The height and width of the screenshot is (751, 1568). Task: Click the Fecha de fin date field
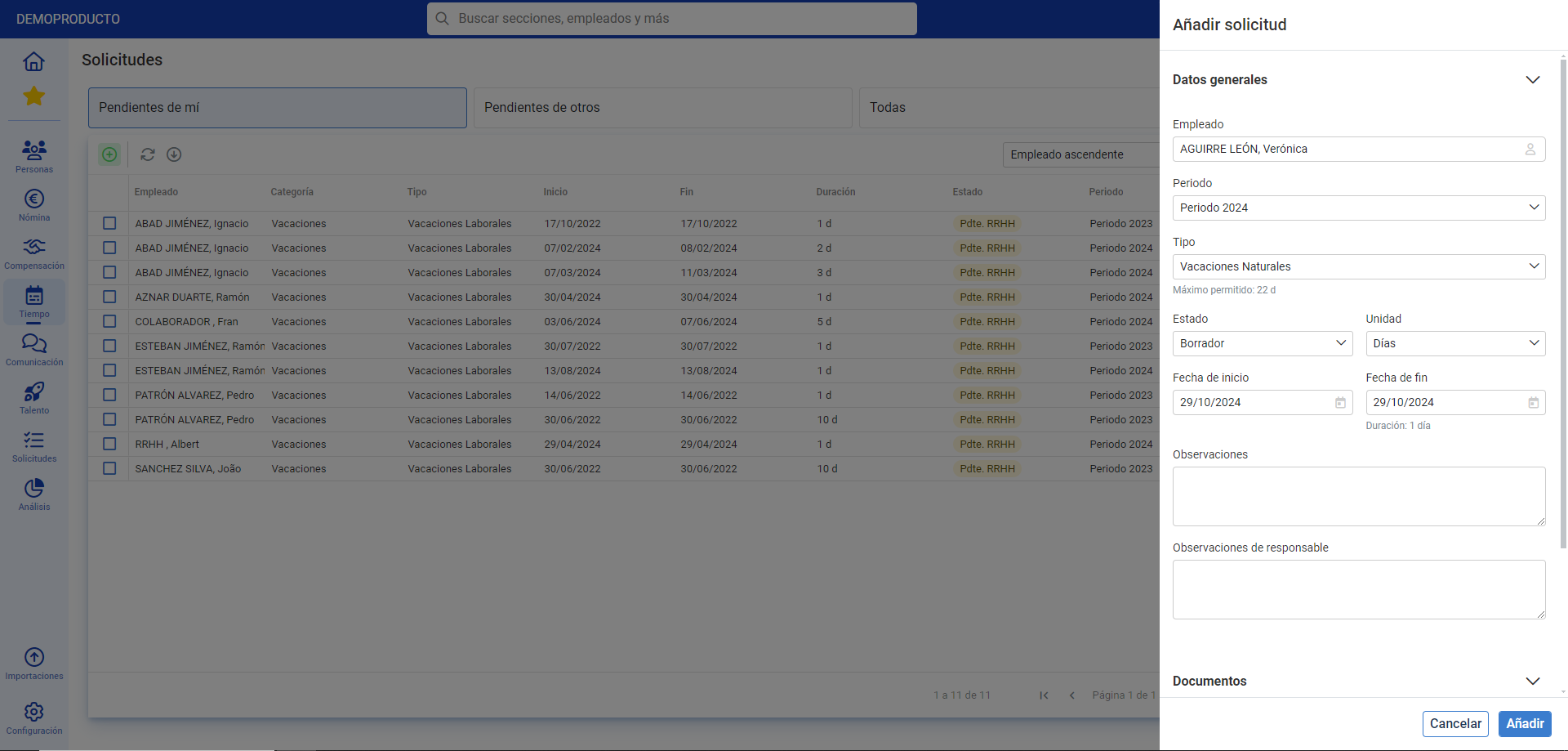coord(1455,402)
